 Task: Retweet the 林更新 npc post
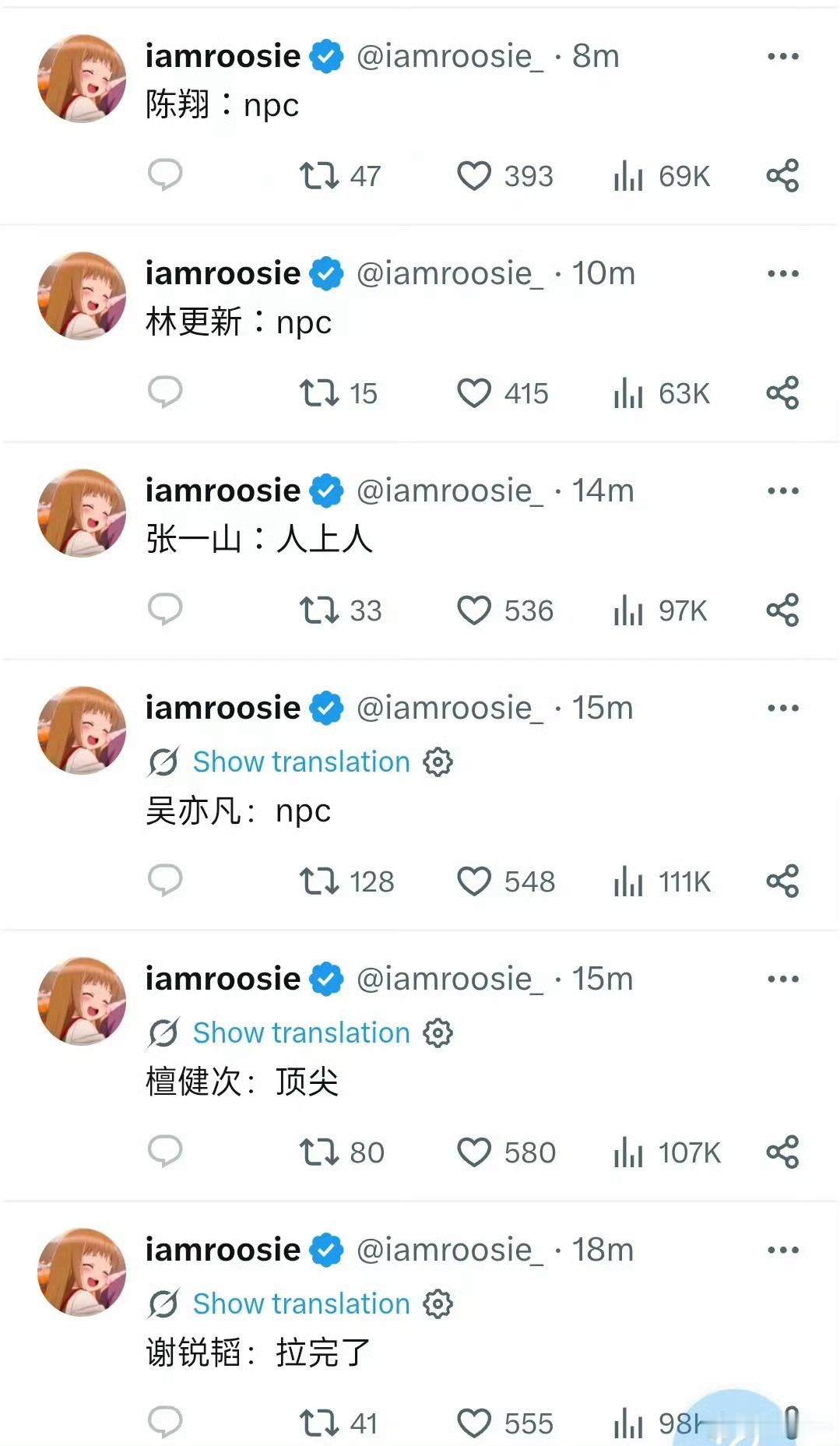pos(319,393)
